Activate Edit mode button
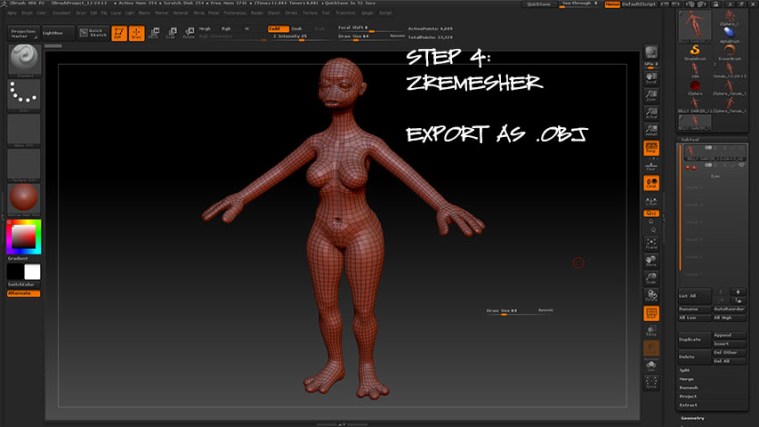This screenshot has width=759, height=427. [x=119, y=33]
